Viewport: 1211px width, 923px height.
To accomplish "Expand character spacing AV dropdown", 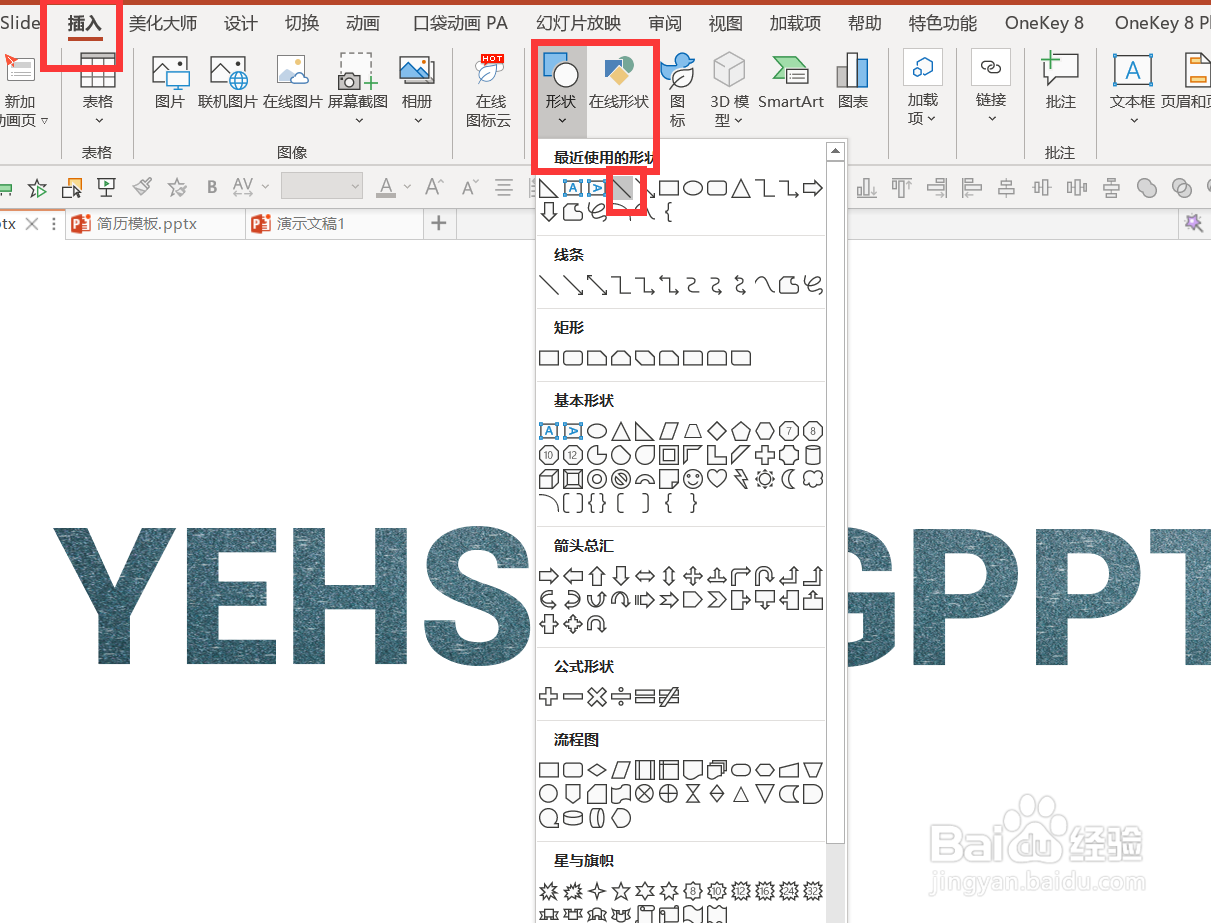I will tap(265, 187).
